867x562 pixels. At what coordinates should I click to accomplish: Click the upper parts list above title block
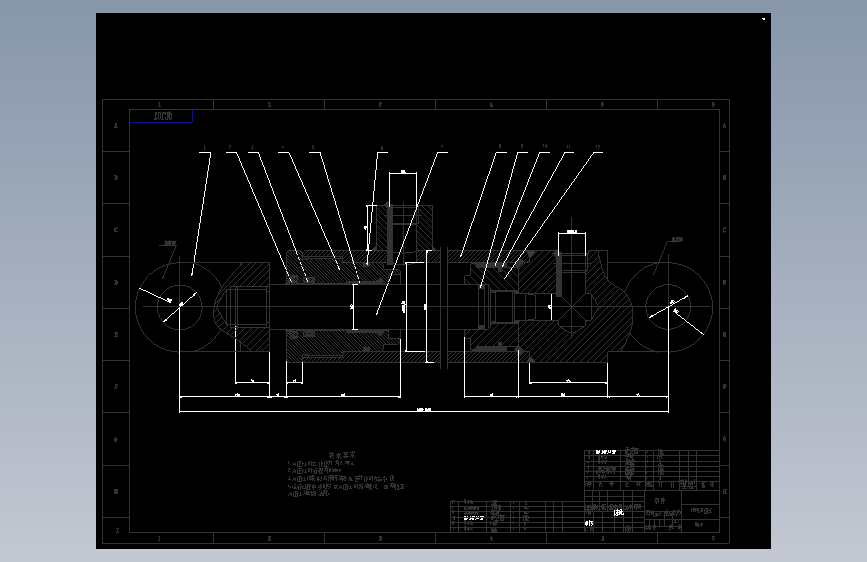click(652, 469)
